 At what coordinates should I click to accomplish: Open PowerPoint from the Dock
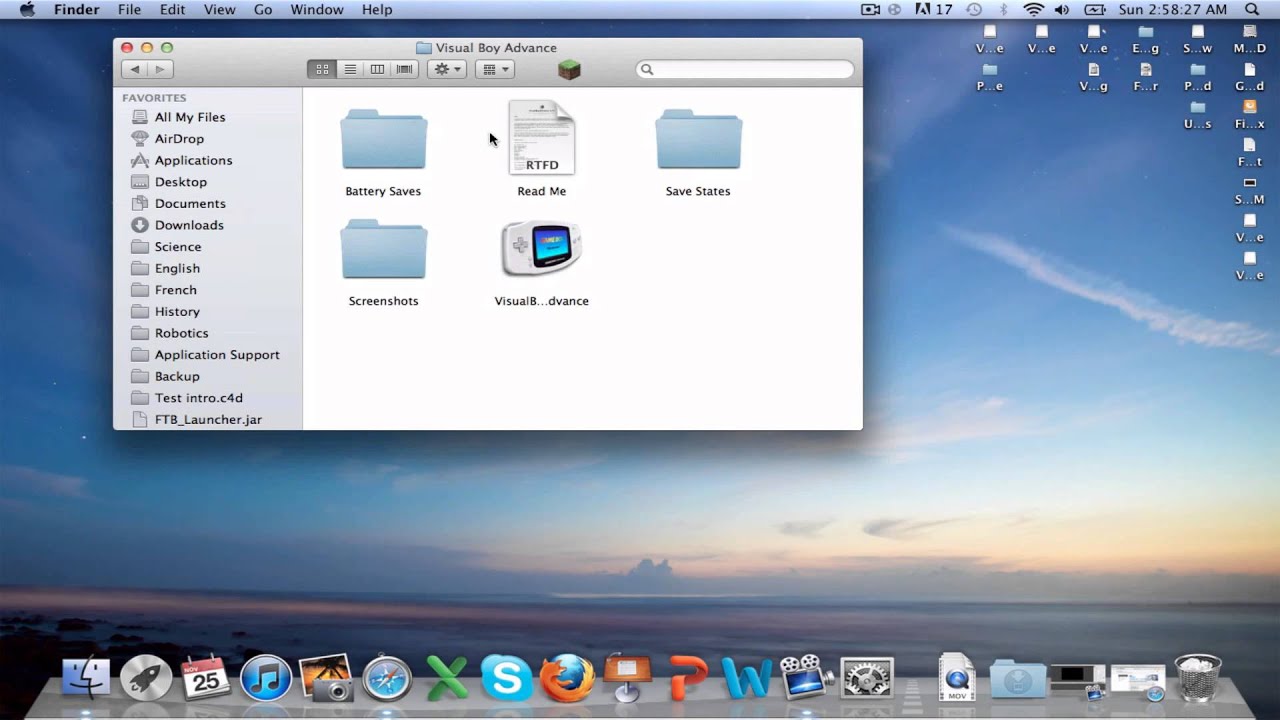pyautogui.click(x=689, y=678)
